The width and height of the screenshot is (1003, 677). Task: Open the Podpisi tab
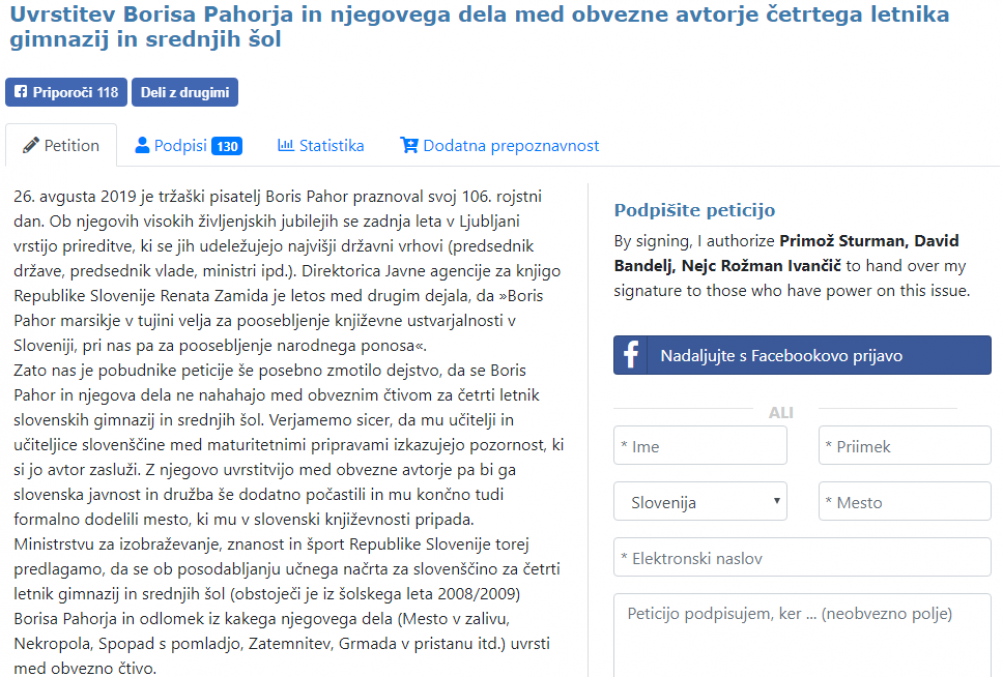(x=188, y=145)
